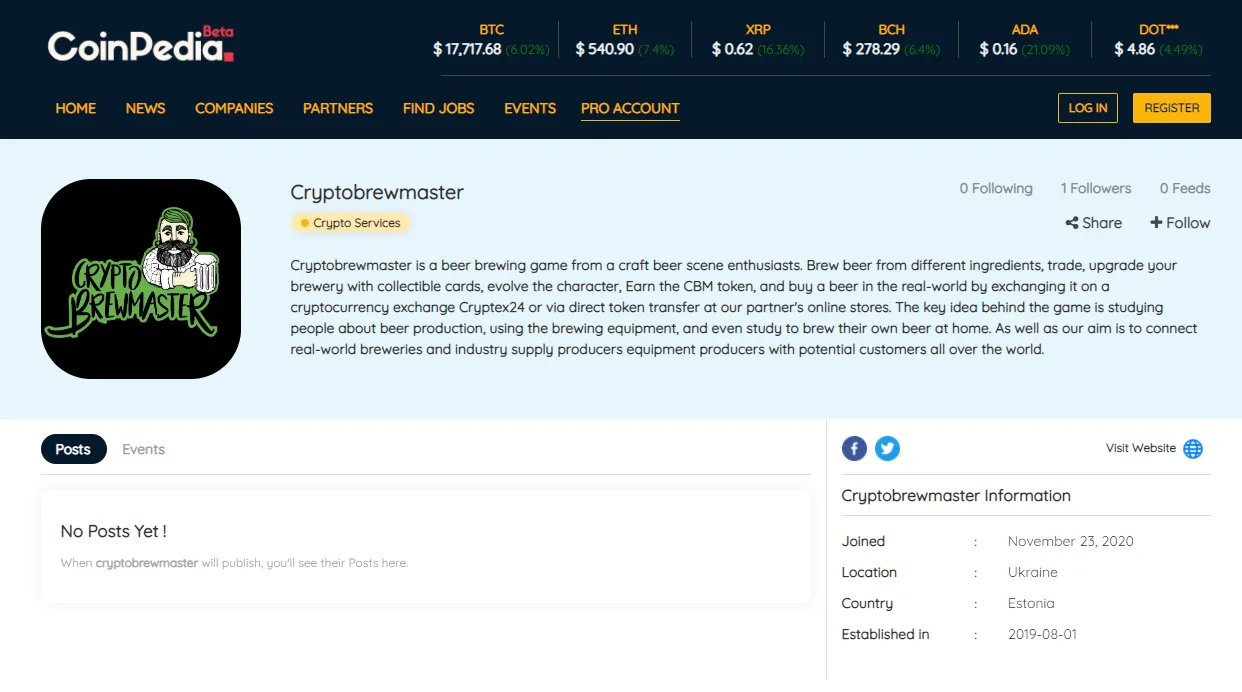1242x692 pixels.
Task: Click the Location value Ukraine
Action: coord(1033,572)
